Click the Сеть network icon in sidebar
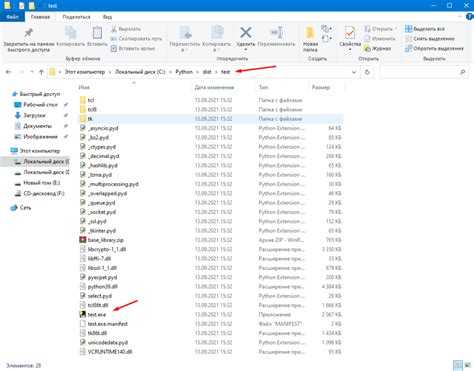Image resolution: width=474 pixels, height=371 pixels. coord(14,208)
